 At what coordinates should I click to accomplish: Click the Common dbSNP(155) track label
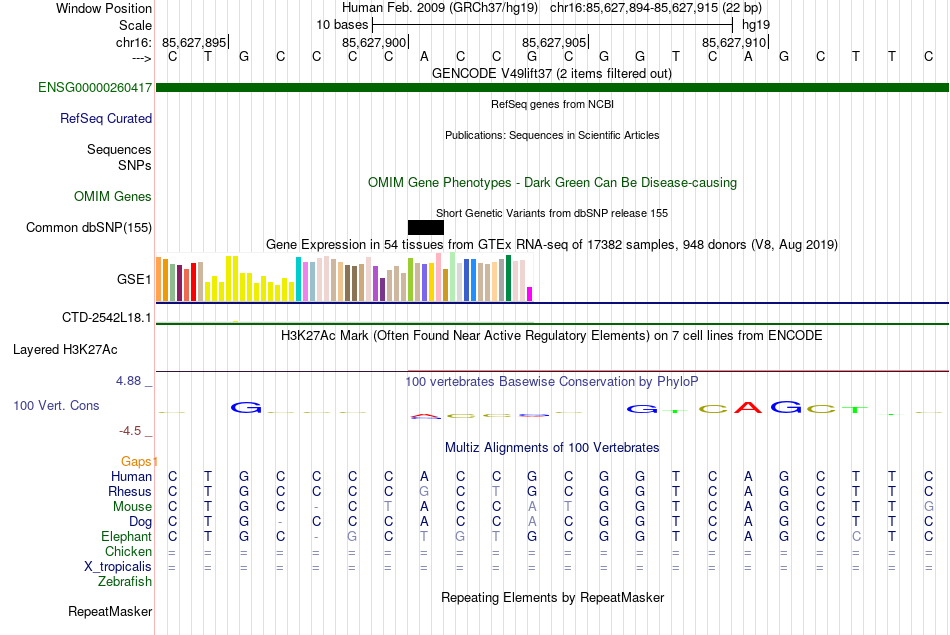coord(89,227)
